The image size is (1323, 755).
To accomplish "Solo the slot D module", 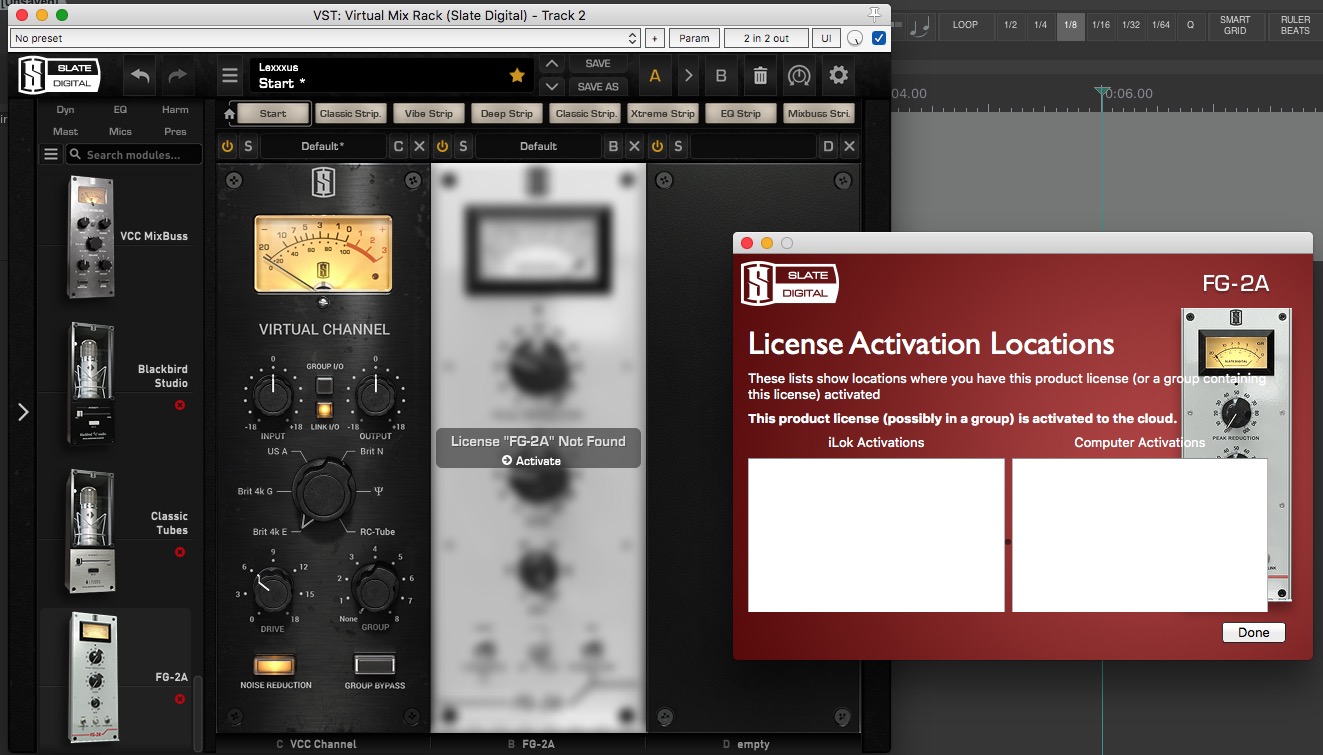I will (x=678, y=147).
